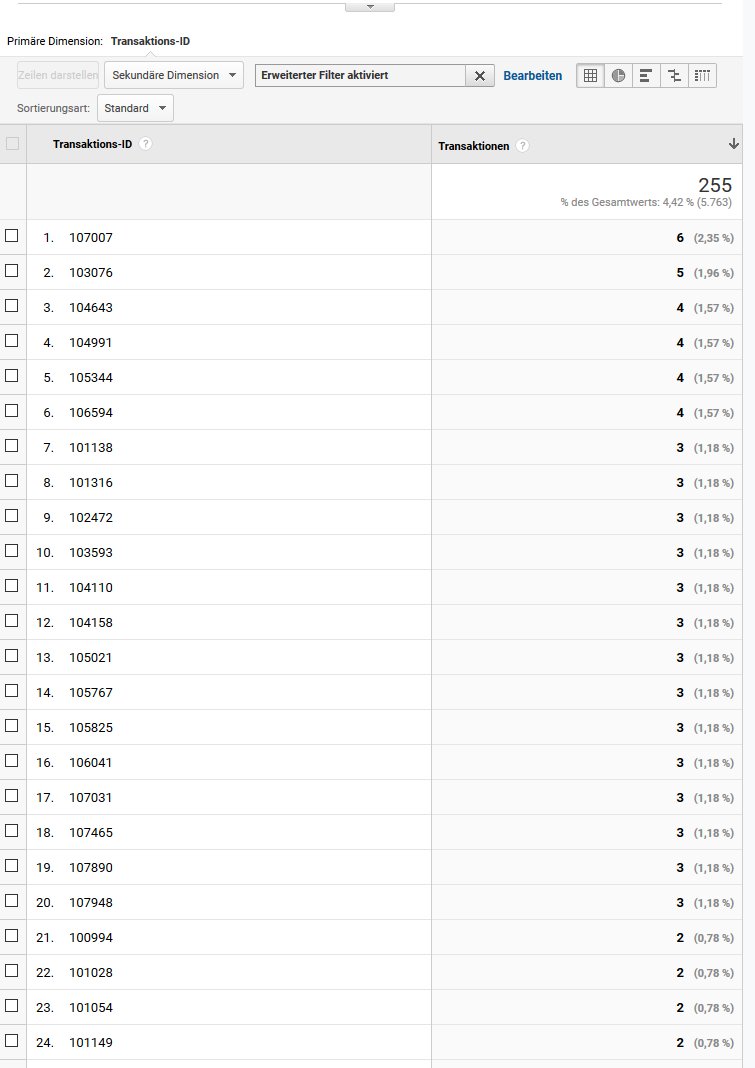Image resolution: width=755 pixels, height=1068 pixels.
Task: Switch to pie chart view
Action: click(619, 75)
